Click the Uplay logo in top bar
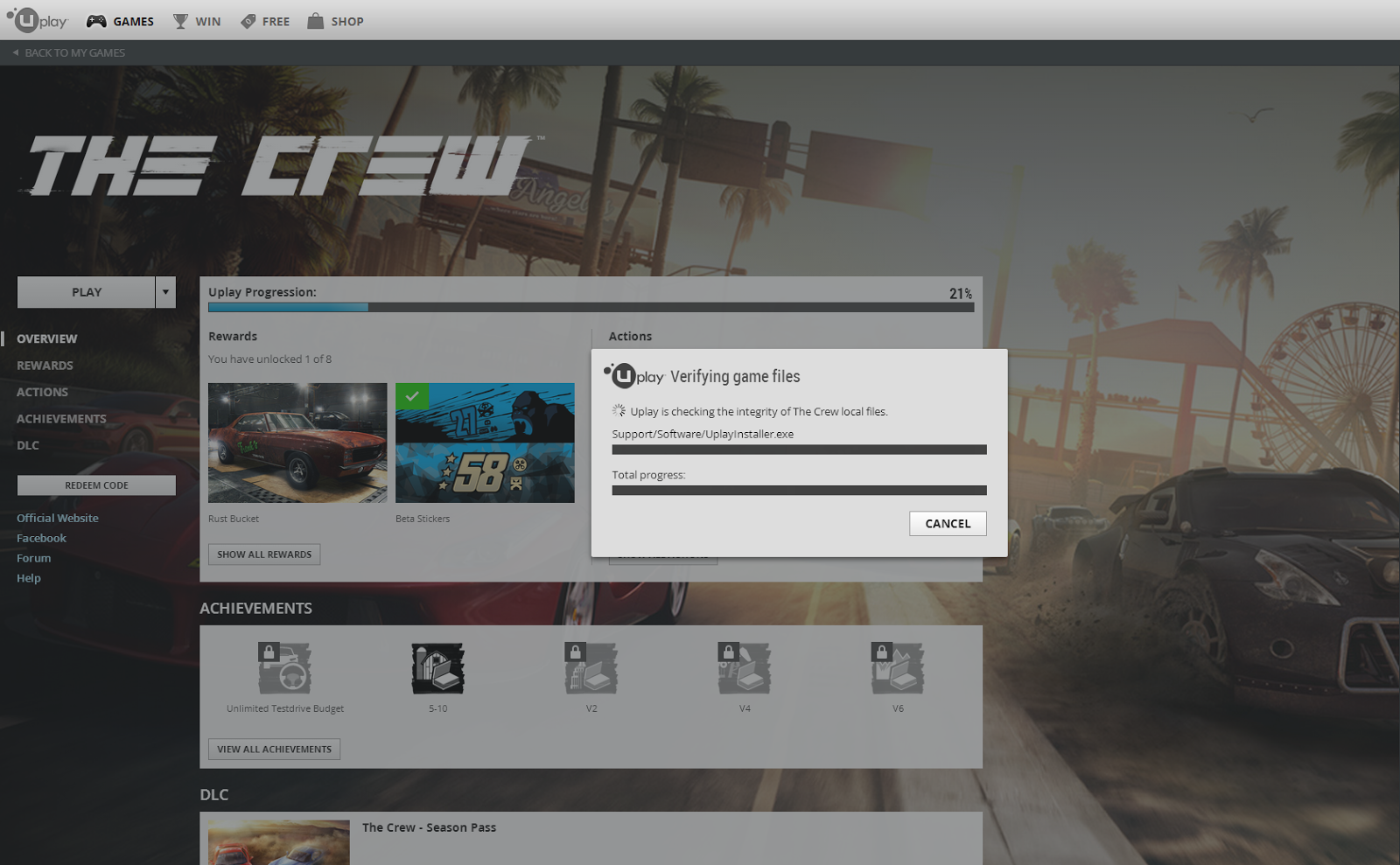 (x=37, y=20)
